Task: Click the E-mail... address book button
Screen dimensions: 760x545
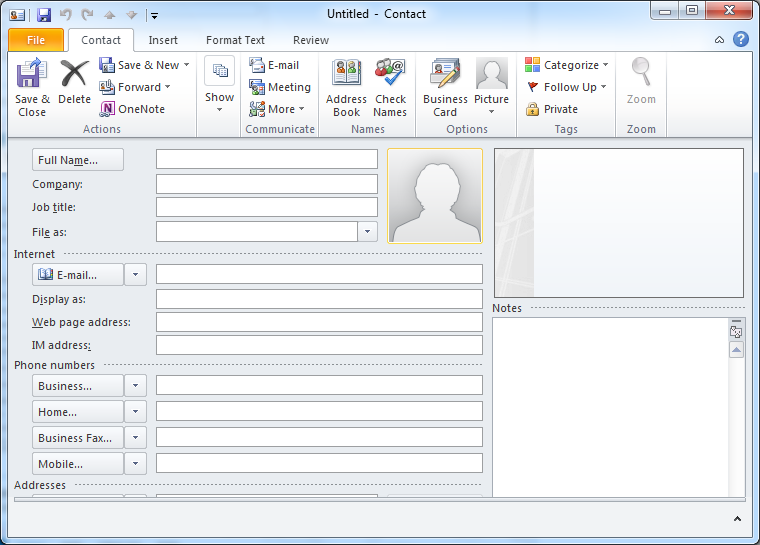Action: coord(78,275)
